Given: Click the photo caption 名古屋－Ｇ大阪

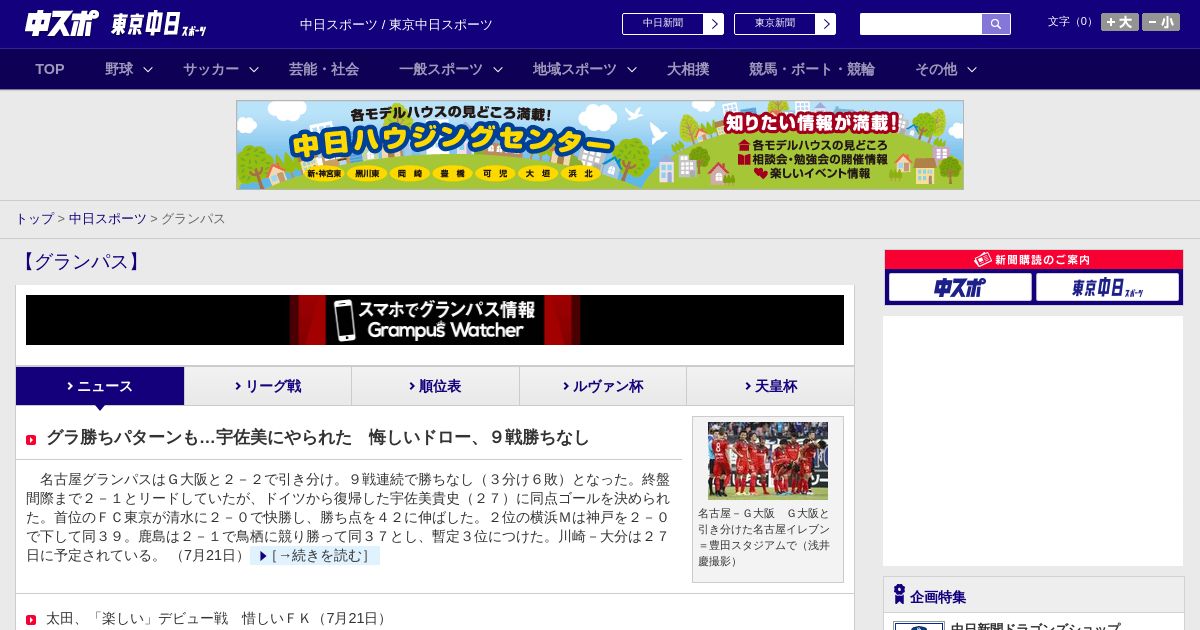Looking at the screenshot, I should [764, 537].
